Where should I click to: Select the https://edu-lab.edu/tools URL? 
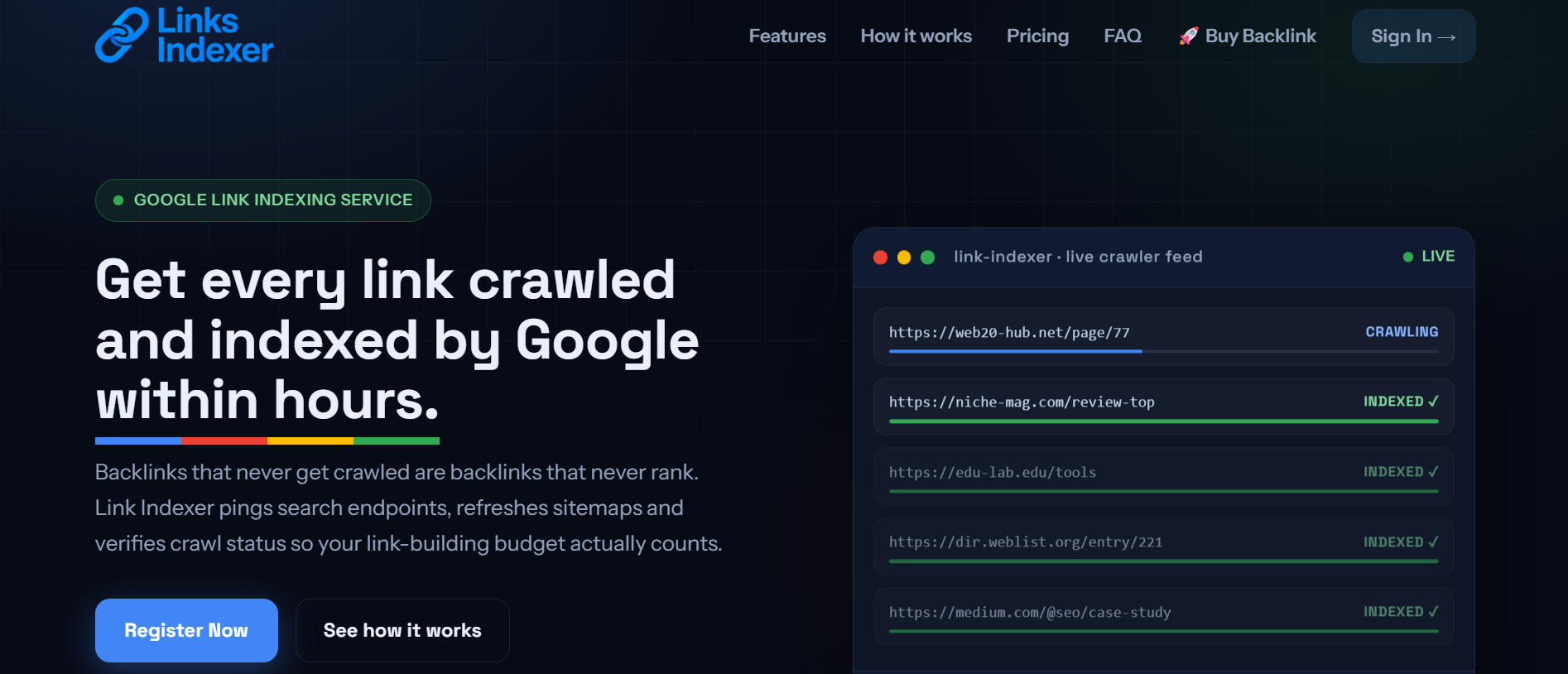pyautogui.click(x=993, y=473)
